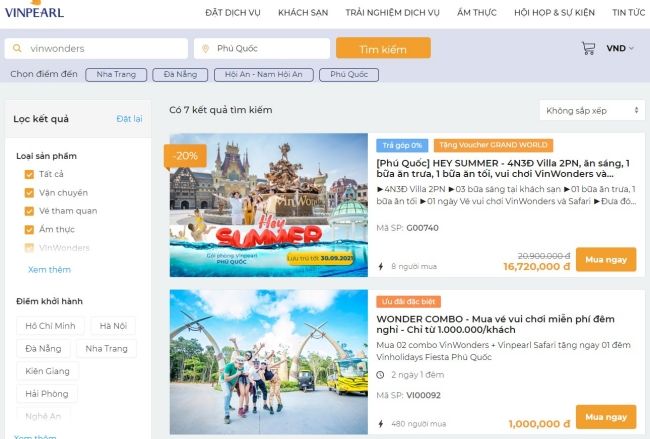Toggle the Vé tham quan checkbox
The image size is (650, 439).
coord(29,211)
